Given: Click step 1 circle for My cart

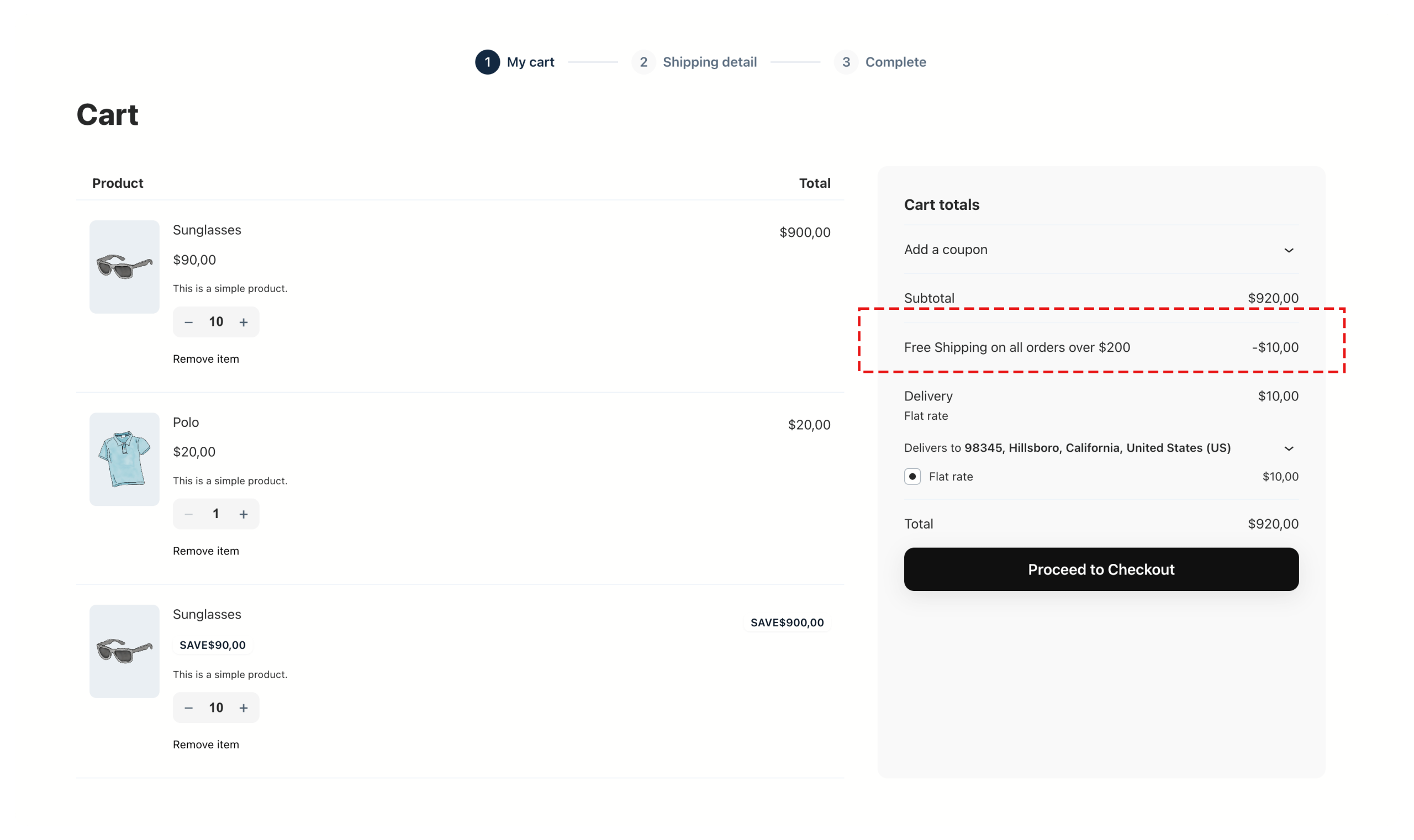Looking at the screenshot, I should point(487,62).
